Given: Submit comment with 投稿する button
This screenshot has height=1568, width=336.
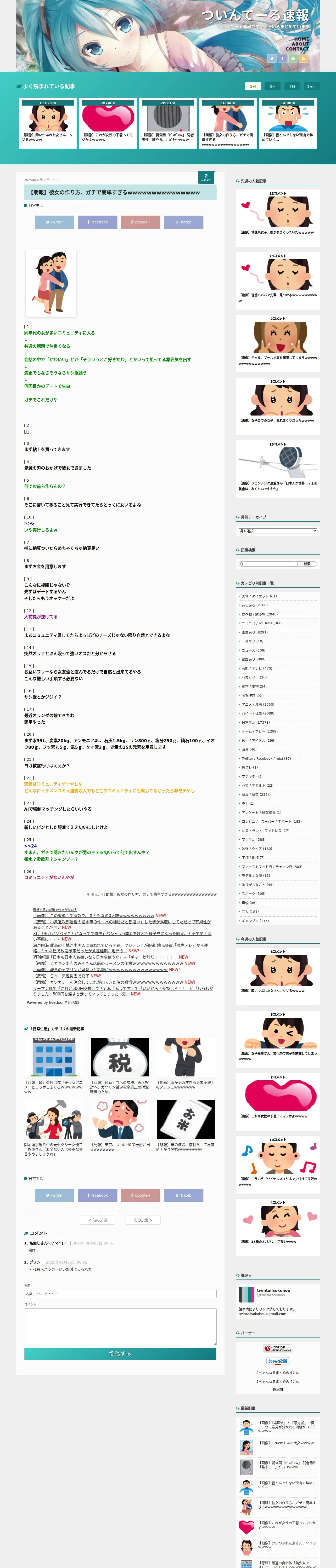Looking at the screenshot, I should [x=120, y=1354].
